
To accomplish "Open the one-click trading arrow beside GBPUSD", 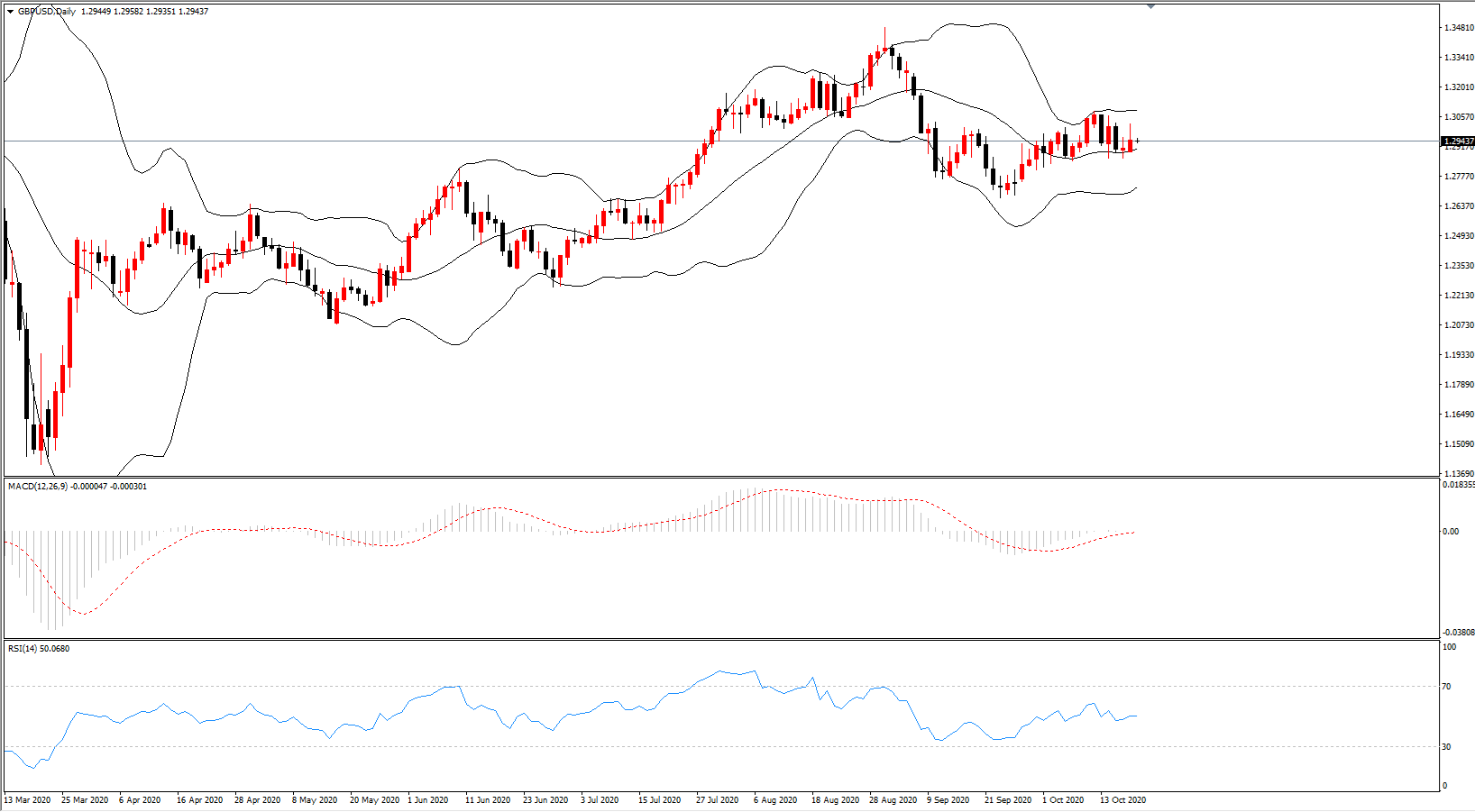I will pos(10,12).
